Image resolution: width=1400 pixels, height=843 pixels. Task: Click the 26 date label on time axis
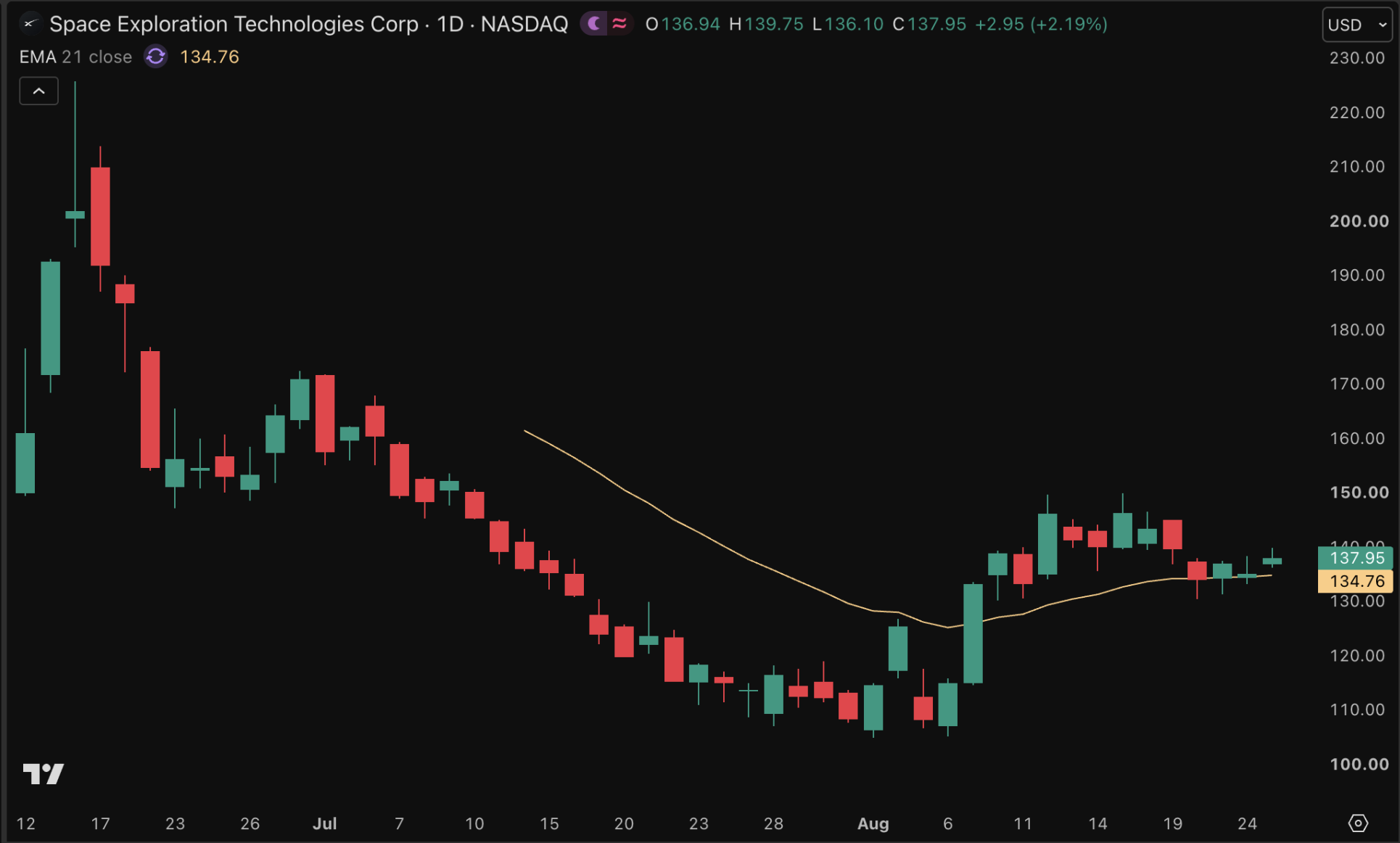pyautogui.click(x=250, y=823)
